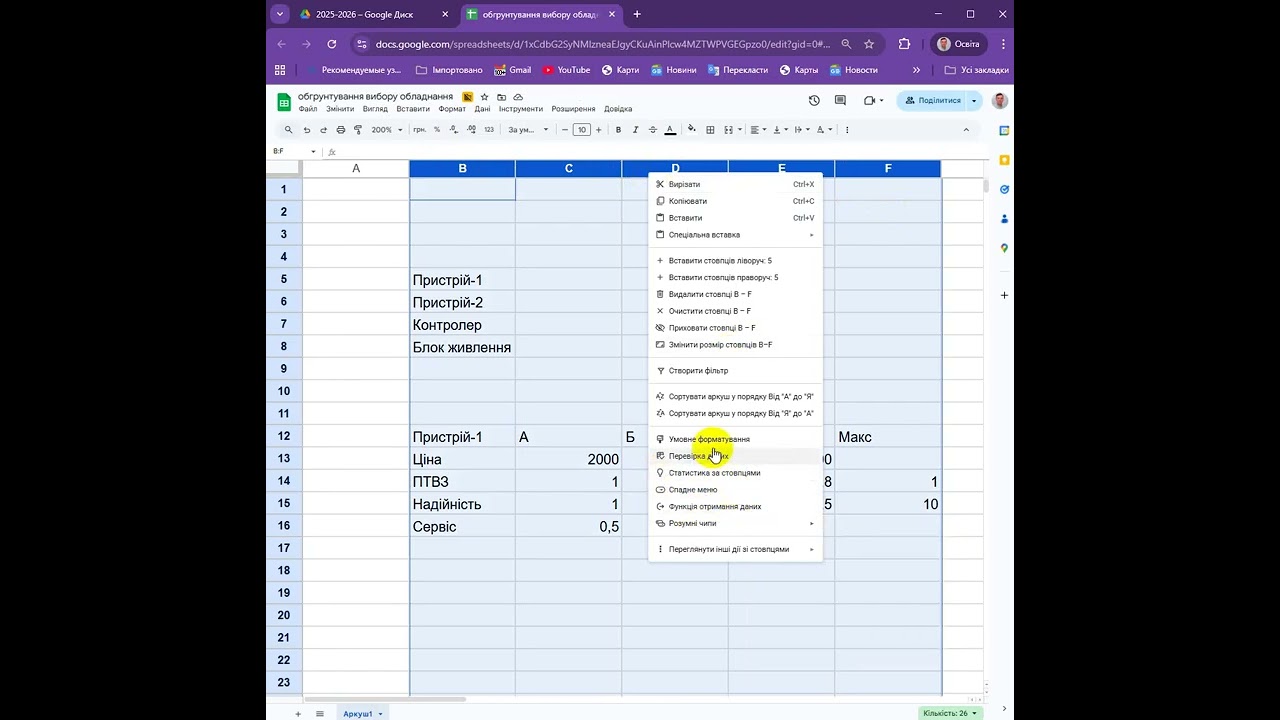Toggle italic formatting
The image size is (1280, 720).
click(635, 130)
